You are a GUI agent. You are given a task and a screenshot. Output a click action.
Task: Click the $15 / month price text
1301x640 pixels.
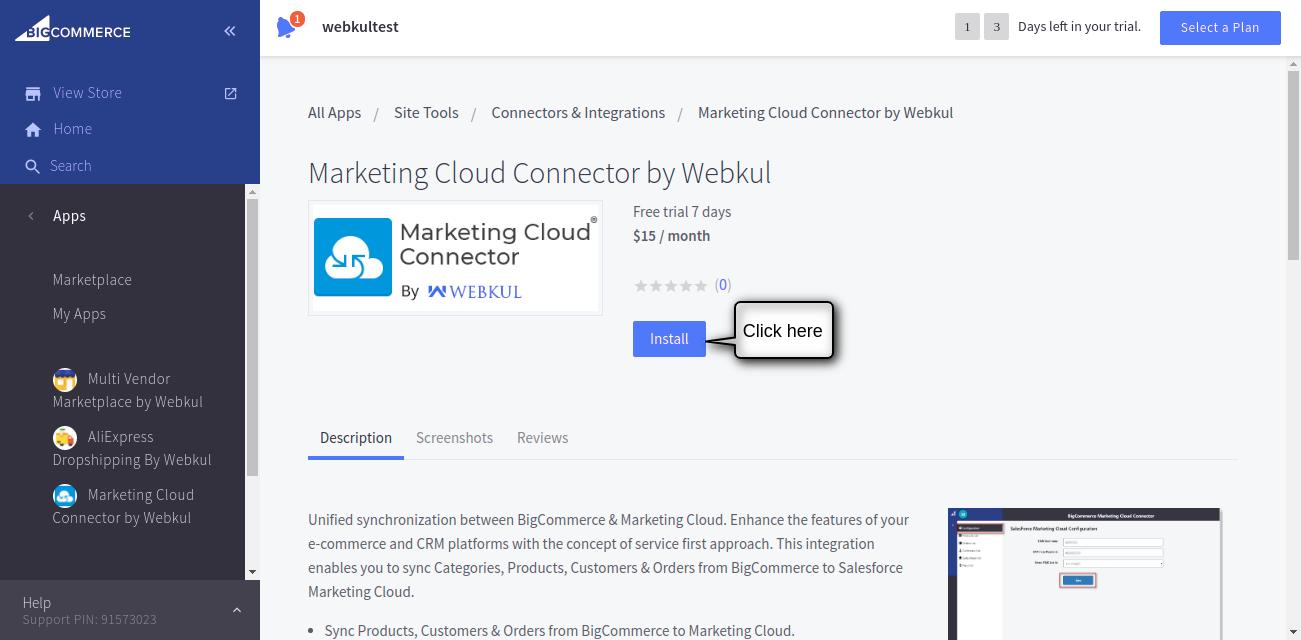671,236
